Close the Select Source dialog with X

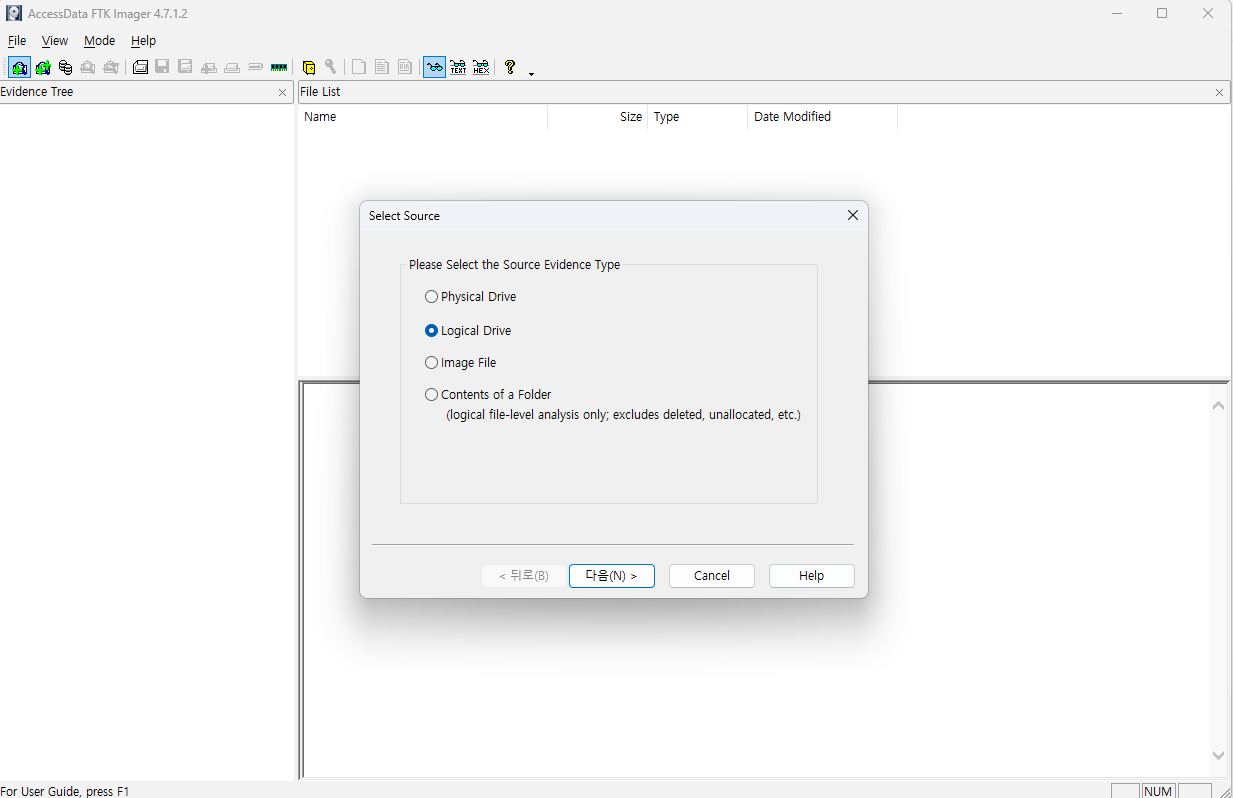tap(853, 215)
